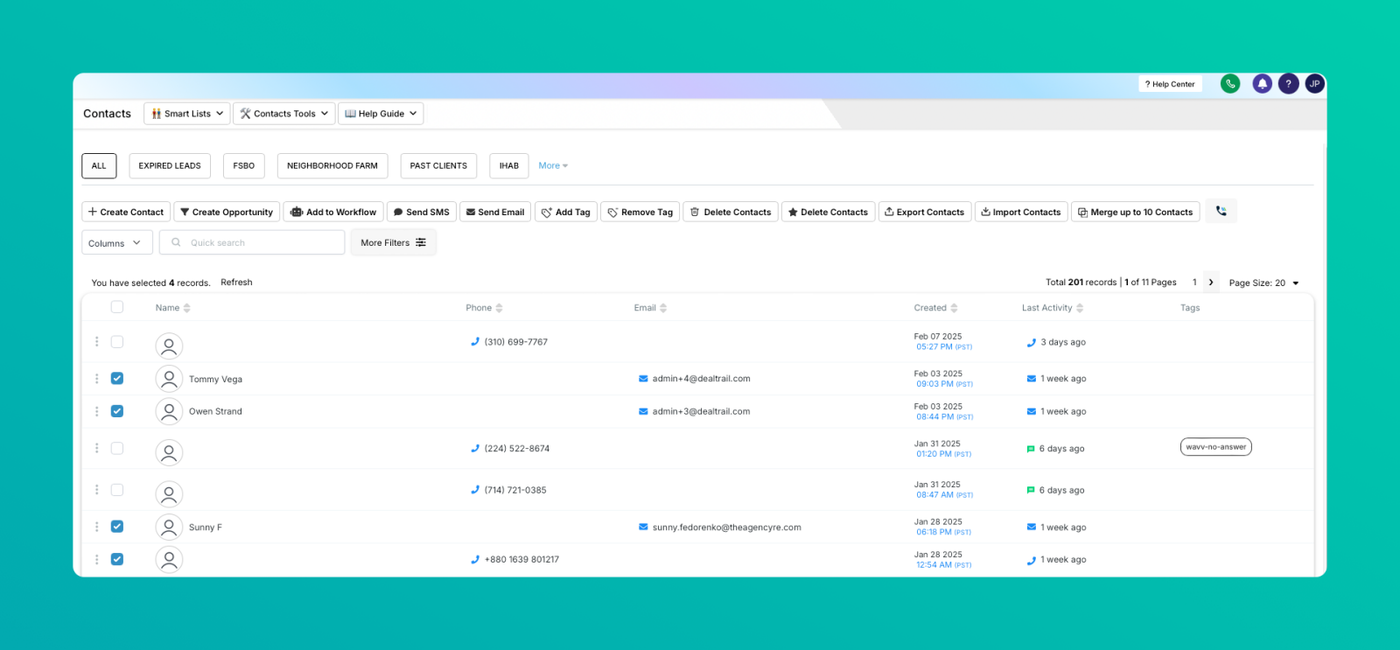Screen dimensions: 1400x650
Task: Uncheck the +880 1639 801217 contact checkbox
Action: 117,559
